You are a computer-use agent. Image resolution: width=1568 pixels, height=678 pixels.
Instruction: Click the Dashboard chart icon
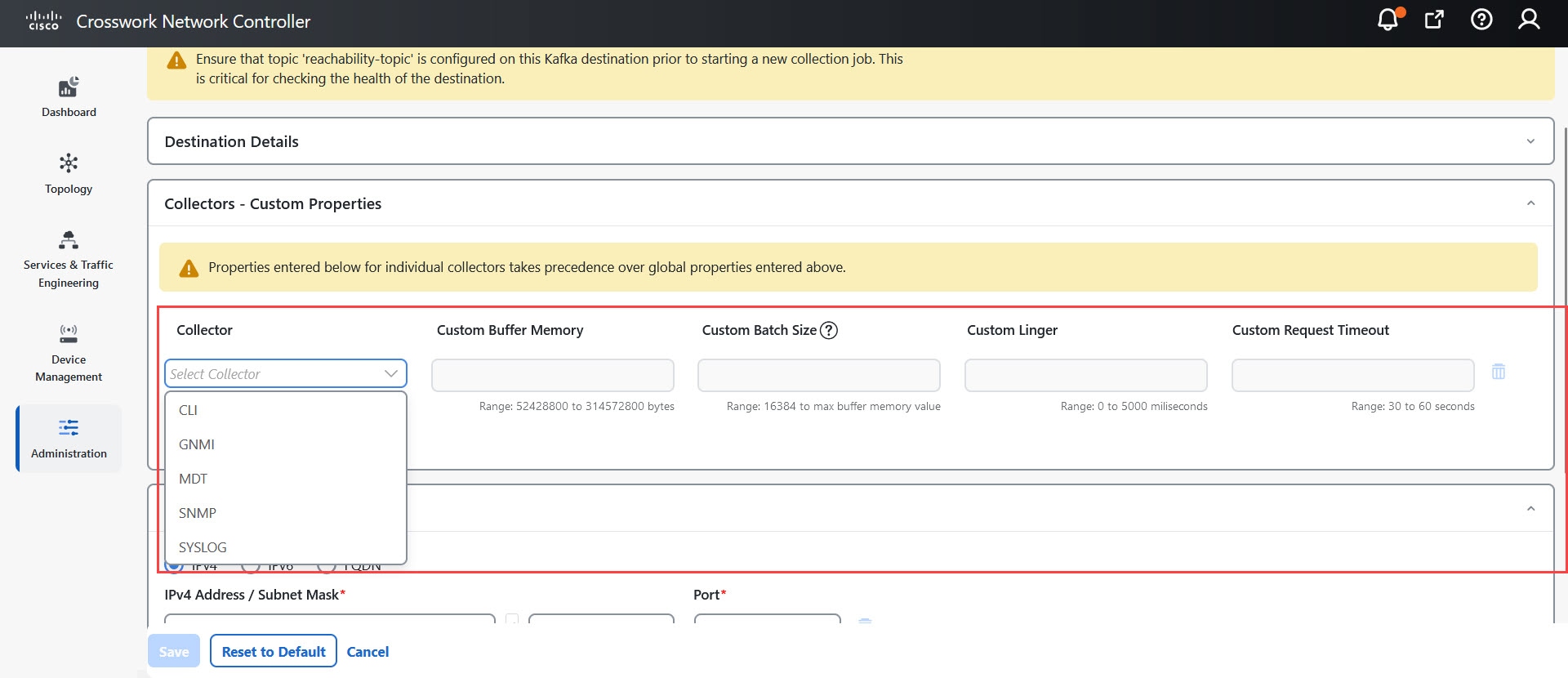69,87
